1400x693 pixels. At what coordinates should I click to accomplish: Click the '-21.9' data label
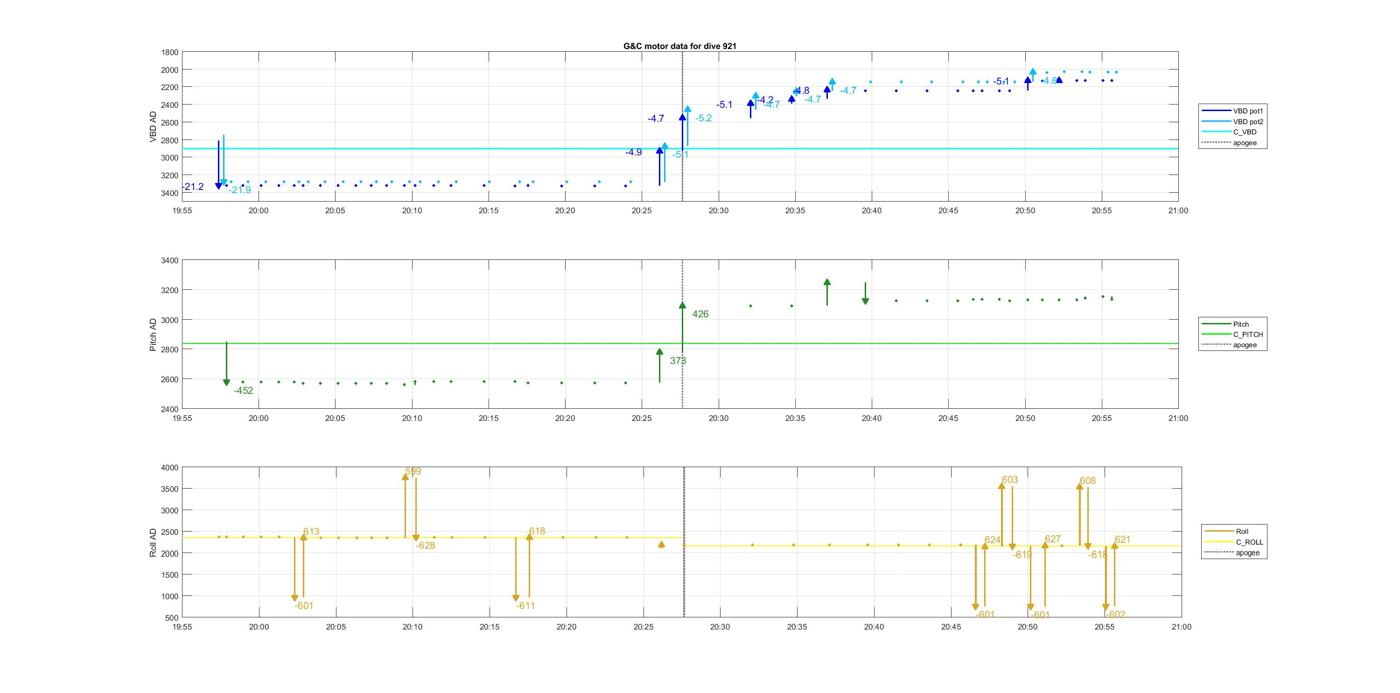240,190
